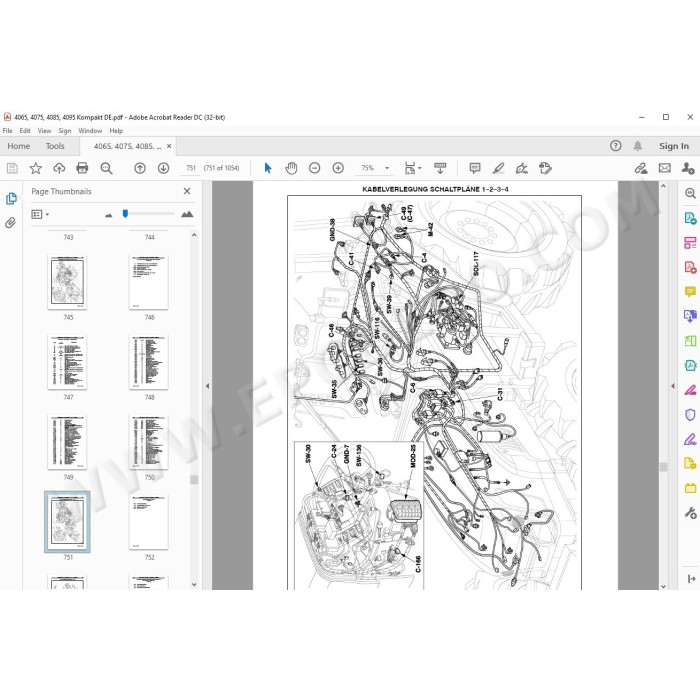
Task: Click the scrolling mode icon
Action: [x=440, y=168]
